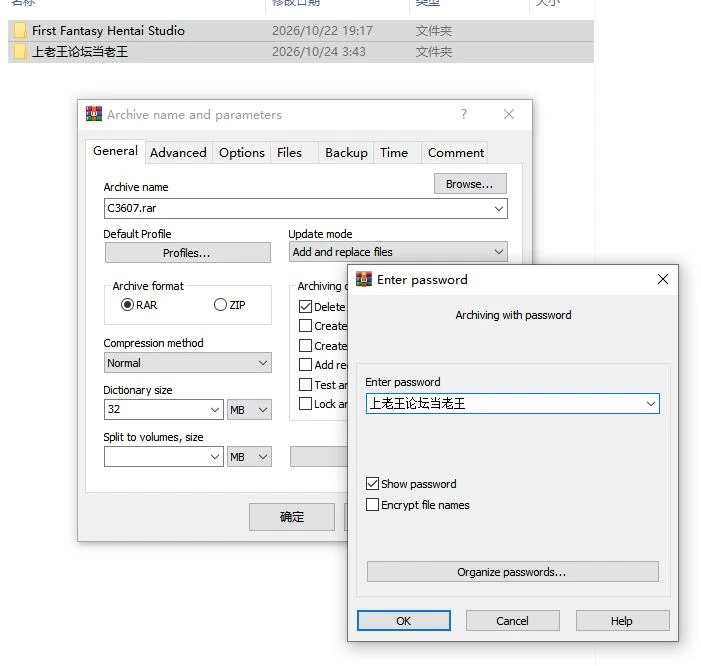Click 文件夹 type of First Fantasy row

(x=434, y=30)
